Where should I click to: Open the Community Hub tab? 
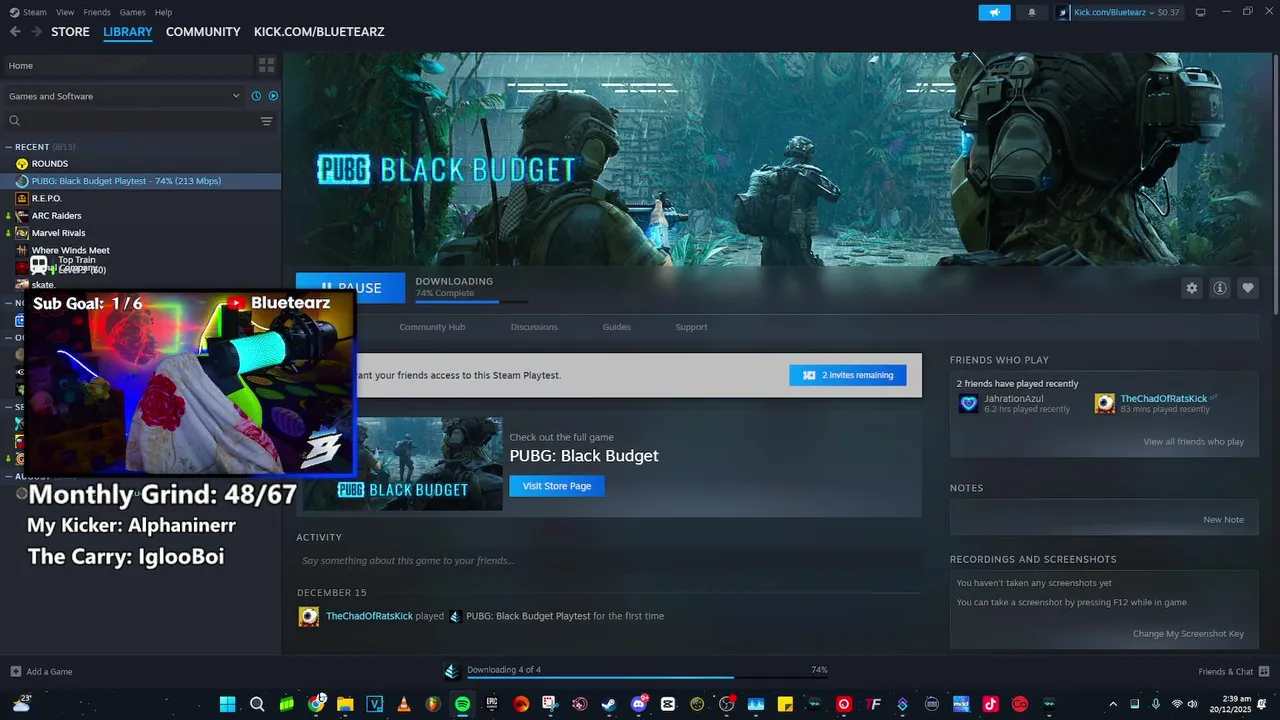click(432, 327)
